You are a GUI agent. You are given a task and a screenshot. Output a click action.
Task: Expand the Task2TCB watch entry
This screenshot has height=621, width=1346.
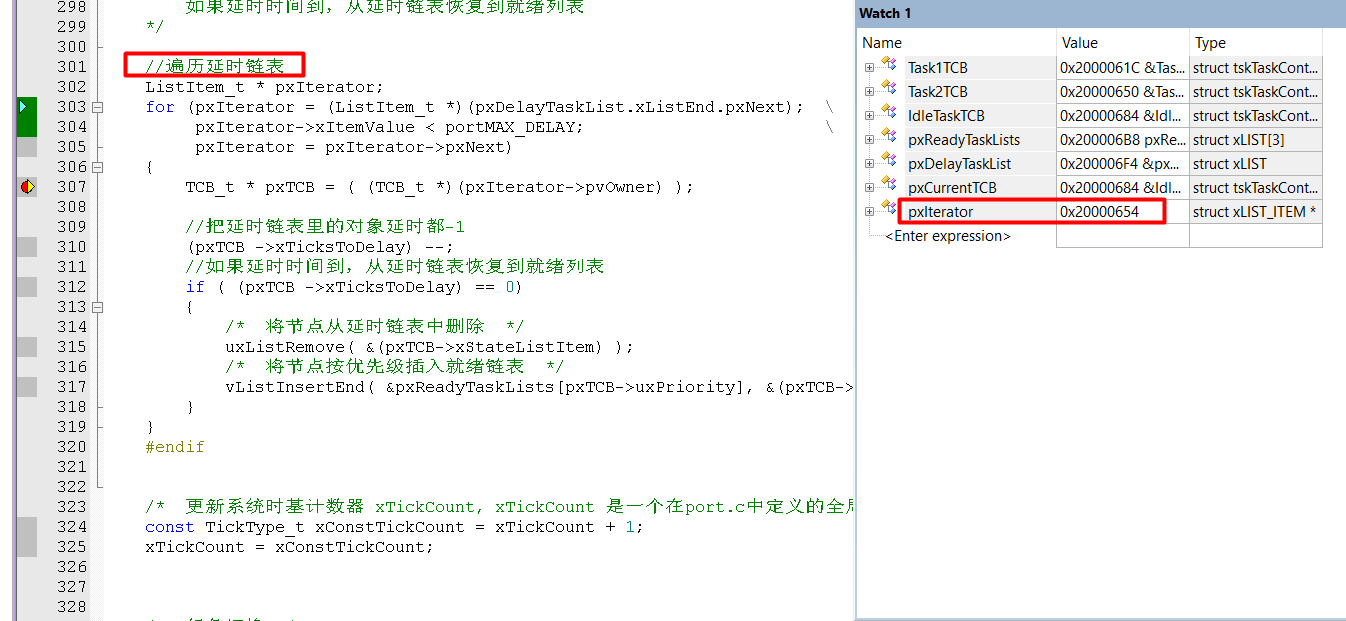click(x=870, y=92)
